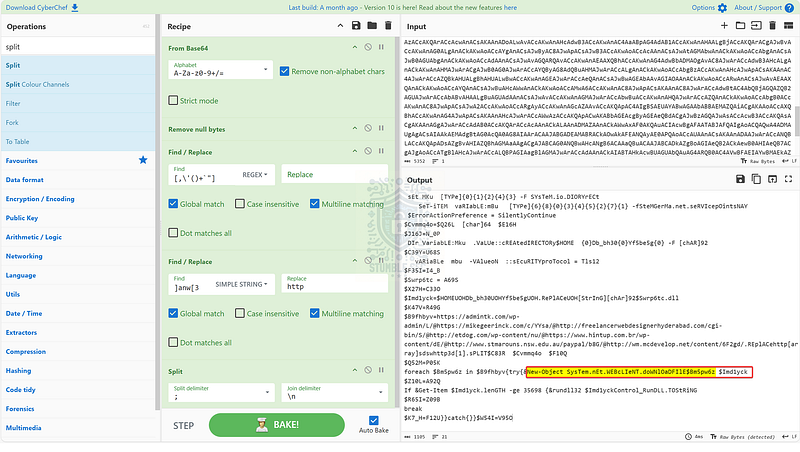Viewport: 800px width, 452px height.
Task: Open the Extractors category
Action: [78, 332]
